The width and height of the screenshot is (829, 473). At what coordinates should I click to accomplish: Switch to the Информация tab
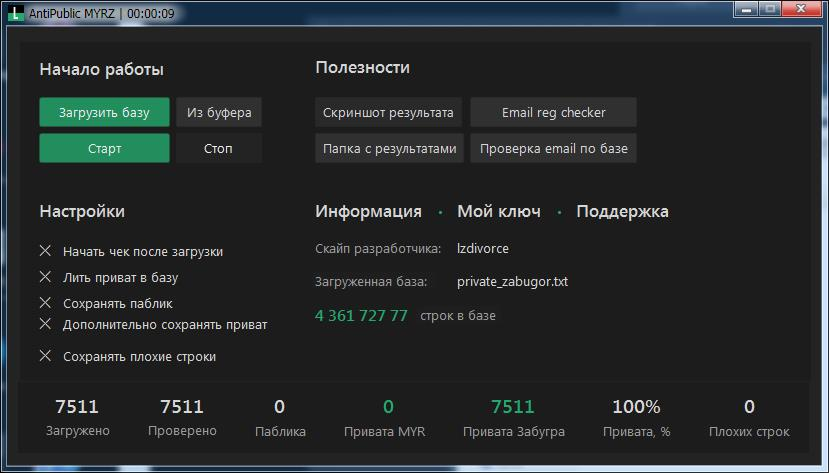(368, 211)
